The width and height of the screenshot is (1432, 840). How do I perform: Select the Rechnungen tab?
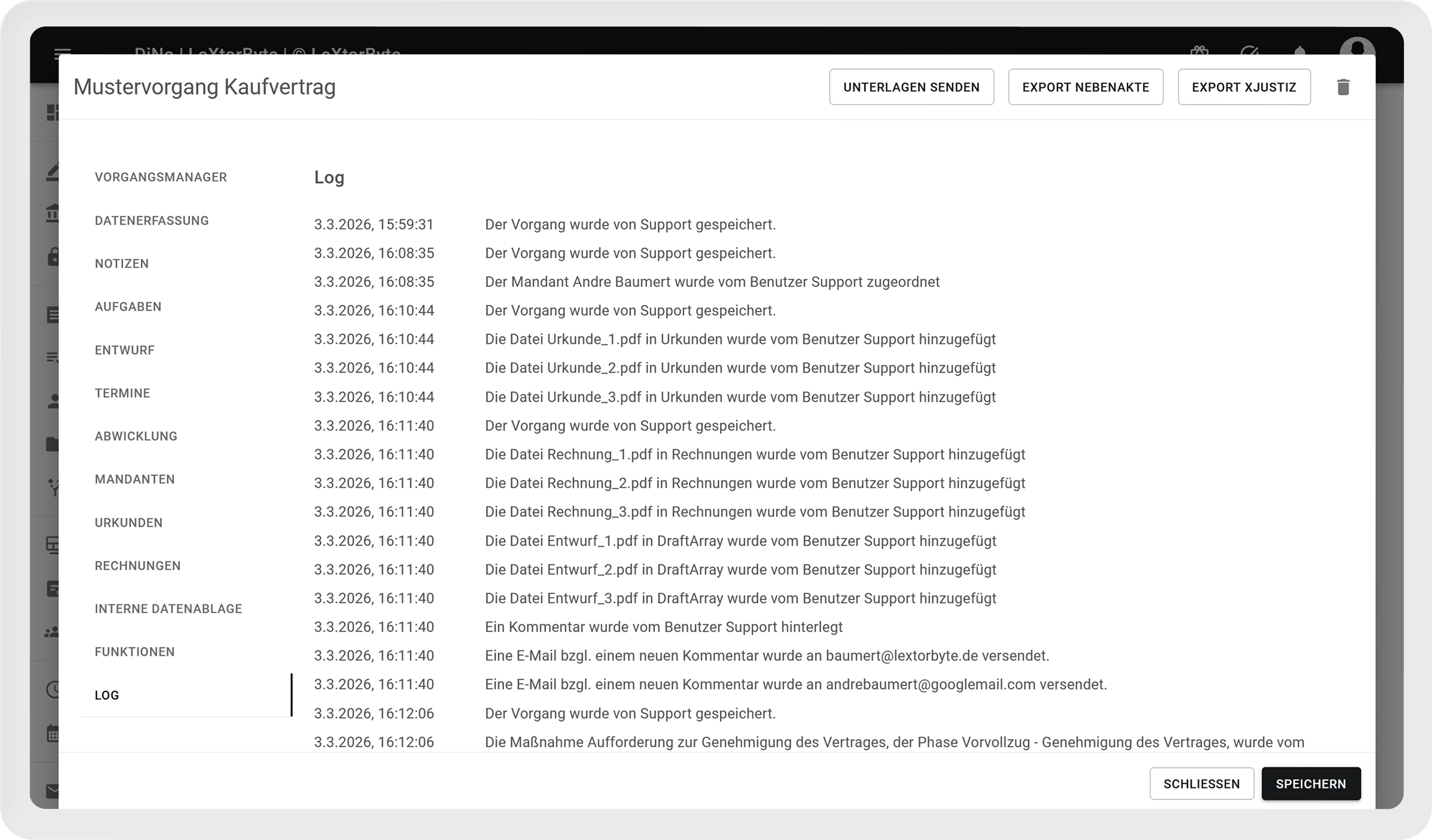click(138, 566)
